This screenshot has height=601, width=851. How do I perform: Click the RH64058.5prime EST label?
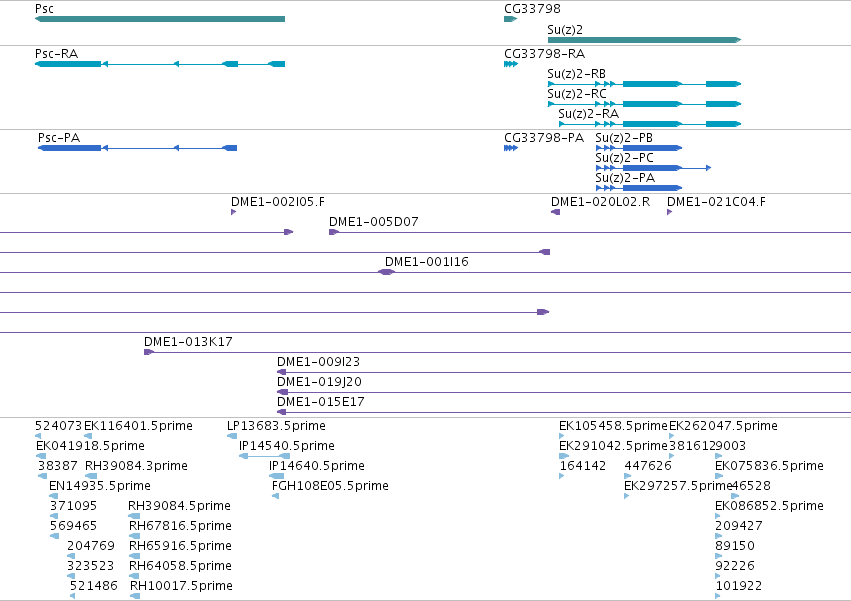pyautogui.click(x=180, y=566)
